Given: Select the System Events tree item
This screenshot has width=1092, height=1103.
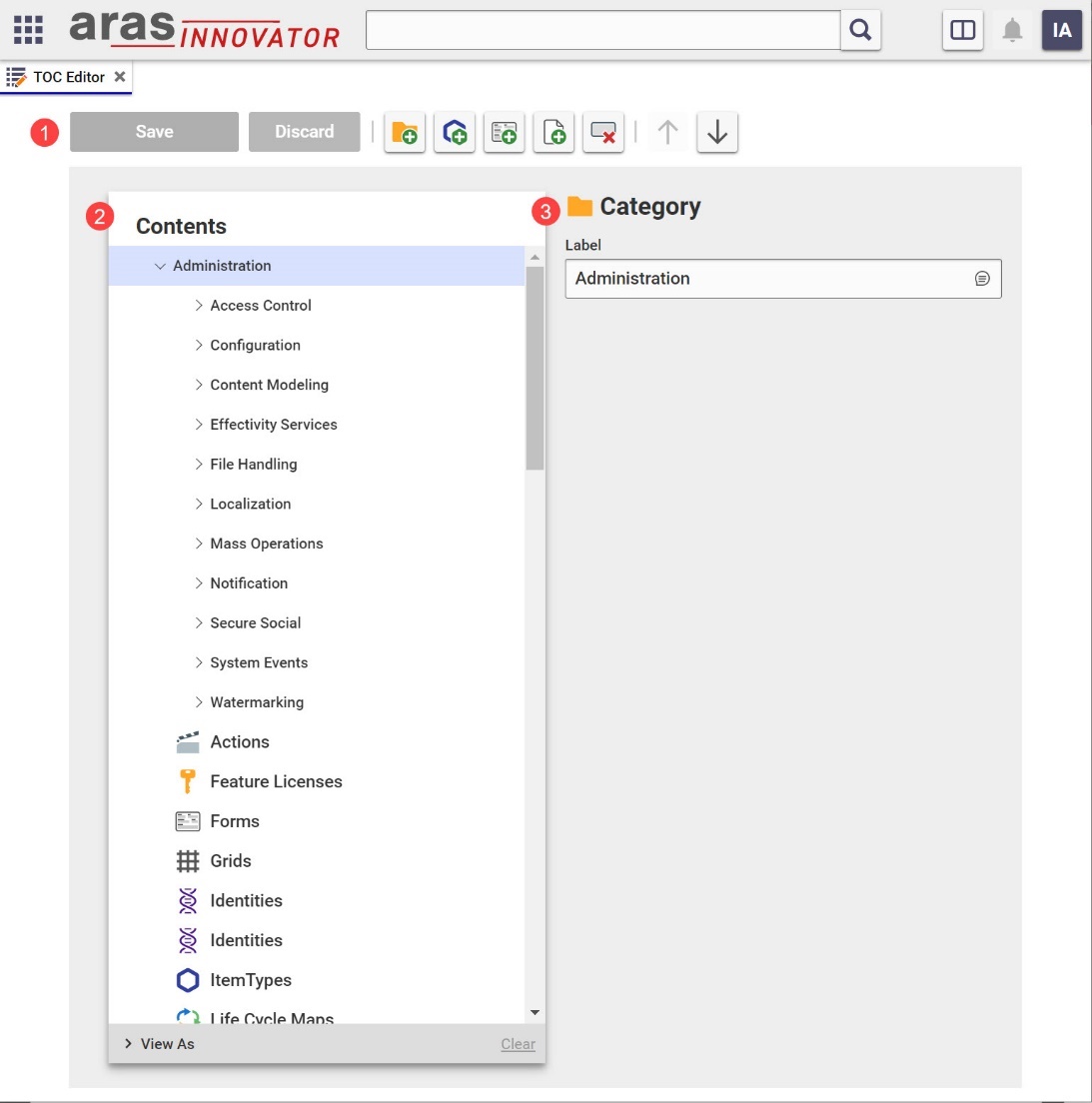Looking at the screenshot, I should 258,662.
